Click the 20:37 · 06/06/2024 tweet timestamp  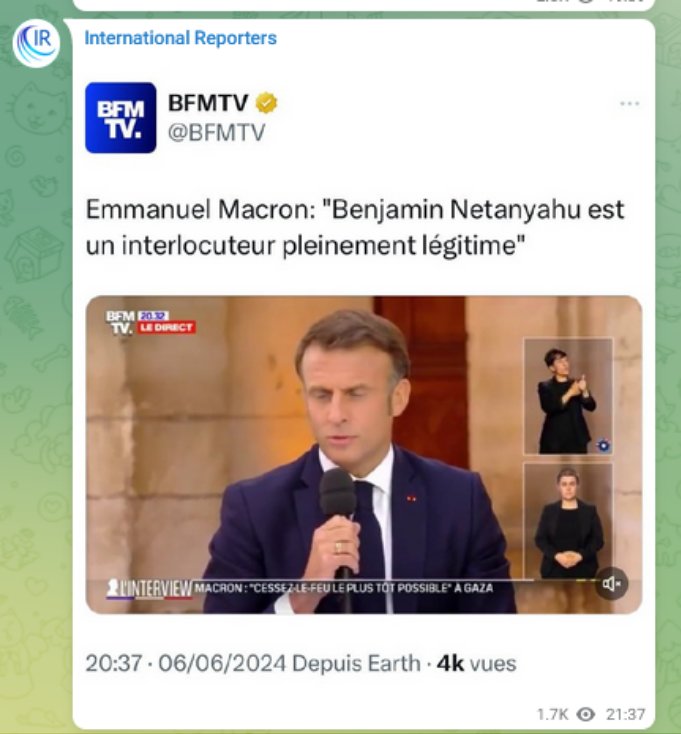186,663
